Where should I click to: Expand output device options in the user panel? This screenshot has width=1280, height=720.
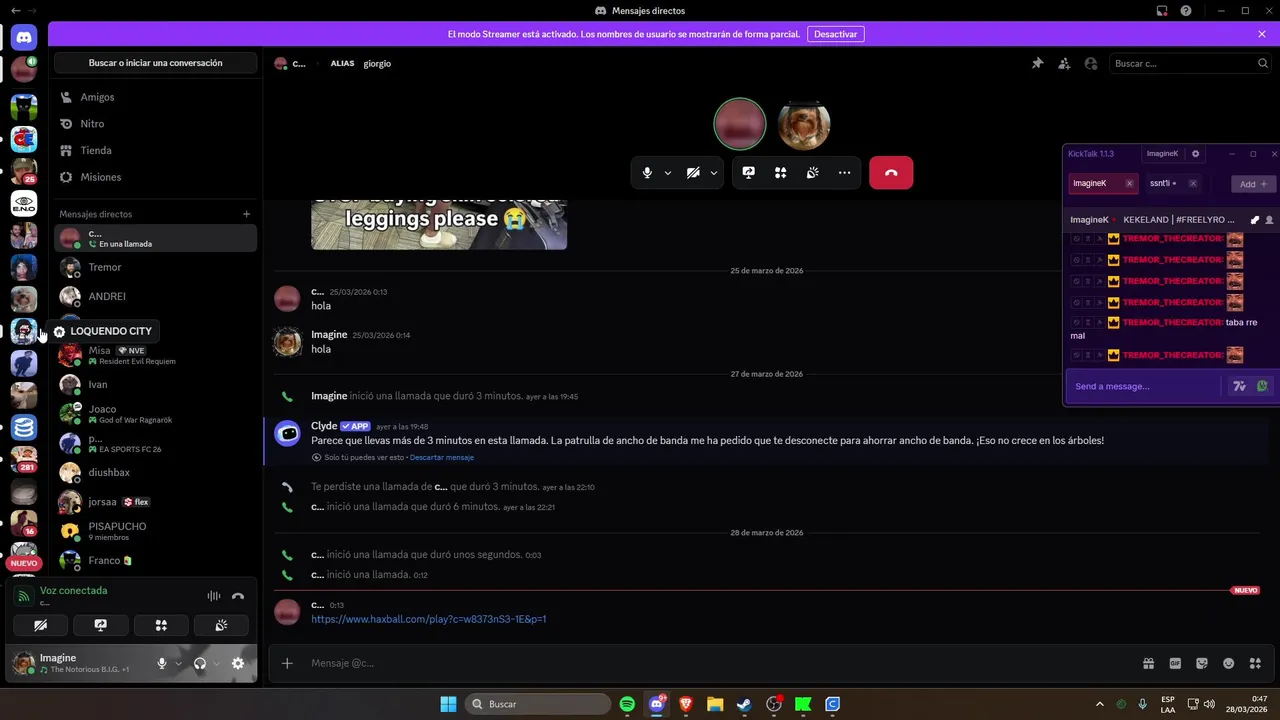pos(216,663)
